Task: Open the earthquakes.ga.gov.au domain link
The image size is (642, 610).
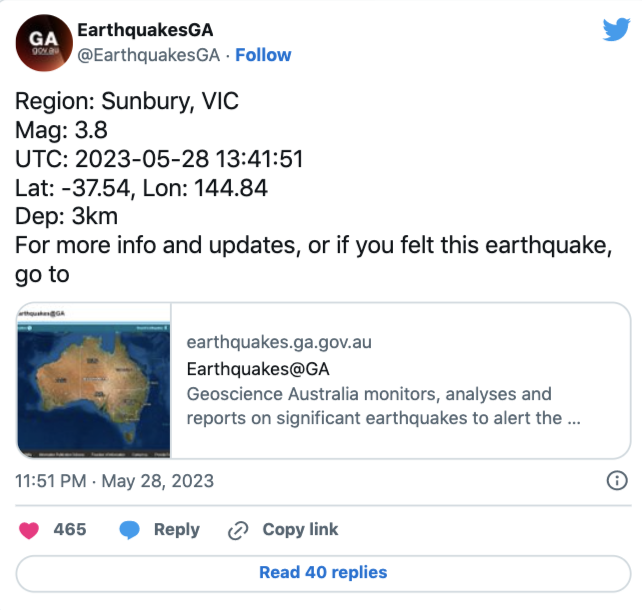Action: tap(279, 342)
